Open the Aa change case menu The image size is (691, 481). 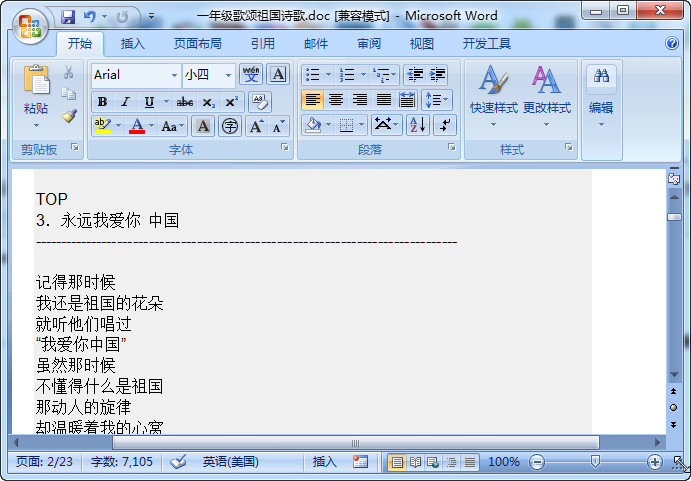pyautogui.click(x=172, y=126)
